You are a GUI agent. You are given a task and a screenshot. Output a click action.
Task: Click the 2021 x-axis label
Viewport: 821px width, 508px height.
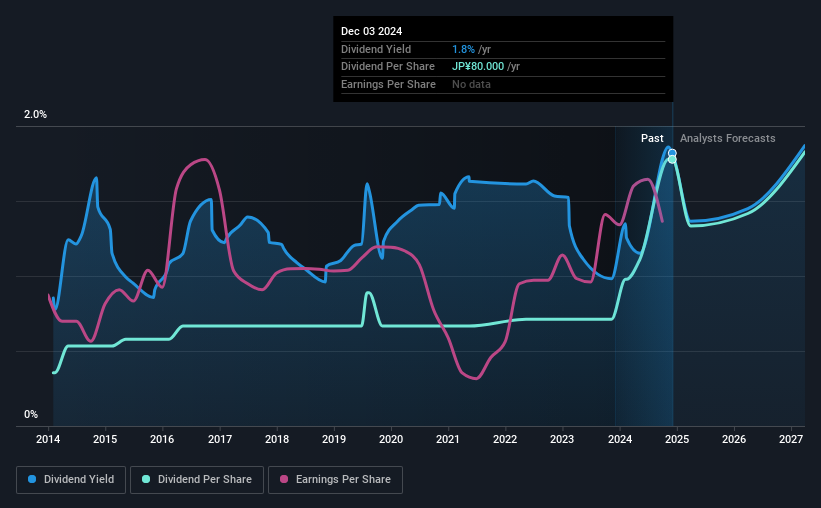click(x=448, y=439)
